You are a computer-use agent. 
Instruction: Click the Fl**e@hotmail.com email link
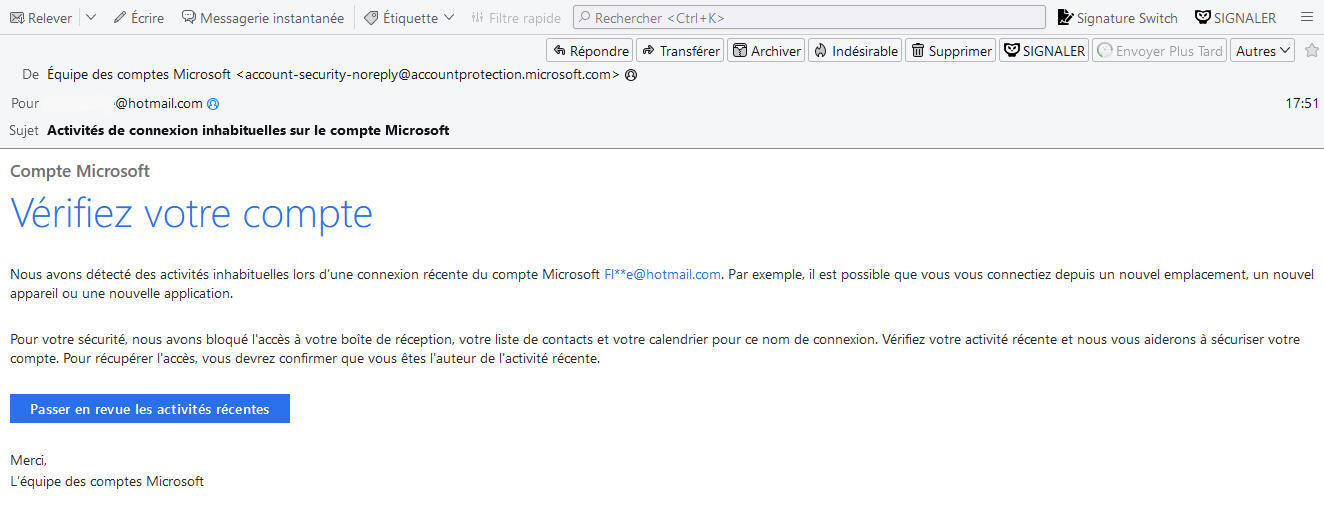point(662,275)
